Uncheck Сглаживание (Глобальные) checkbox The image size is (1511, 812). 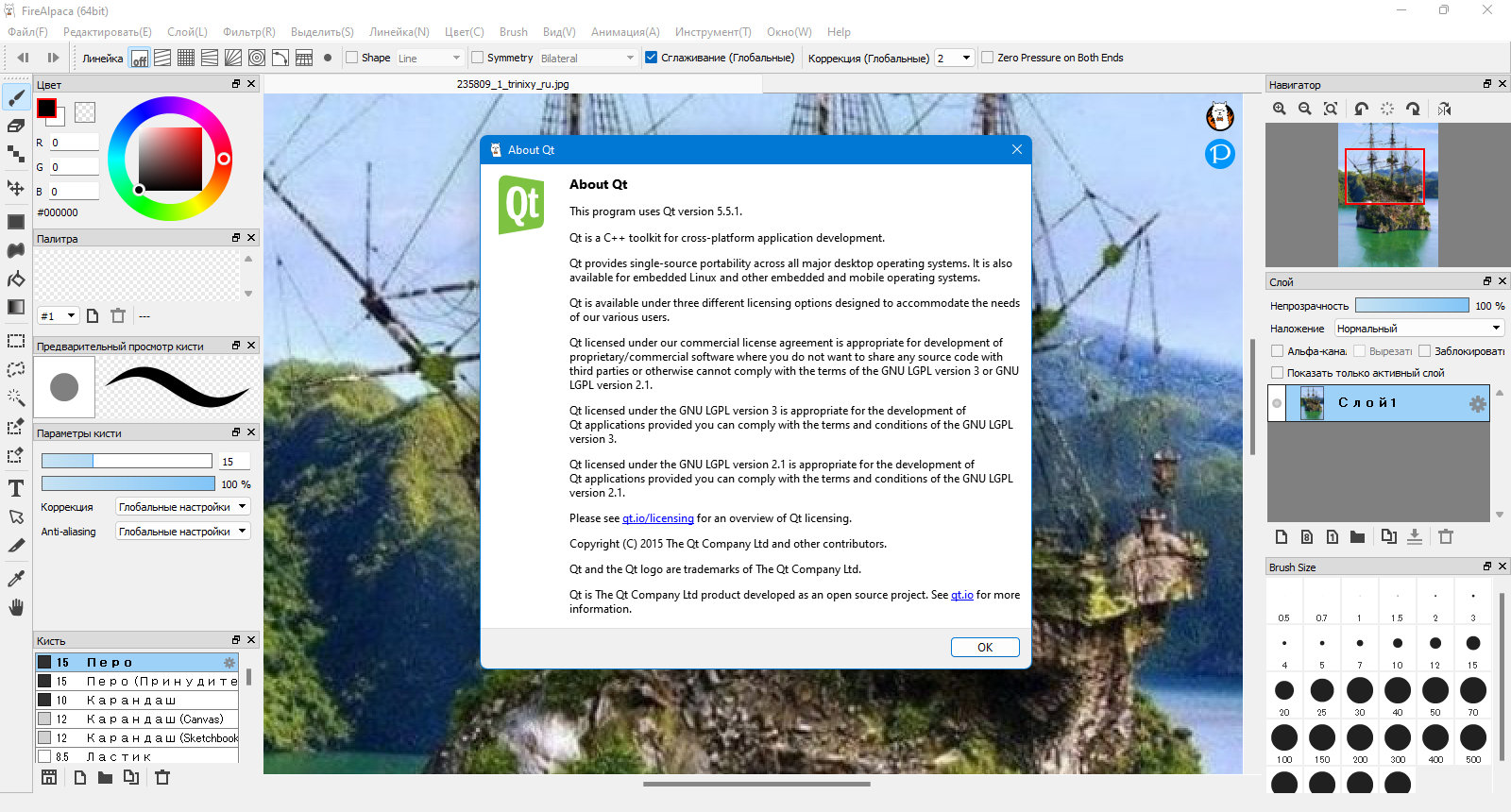[651, 58]
